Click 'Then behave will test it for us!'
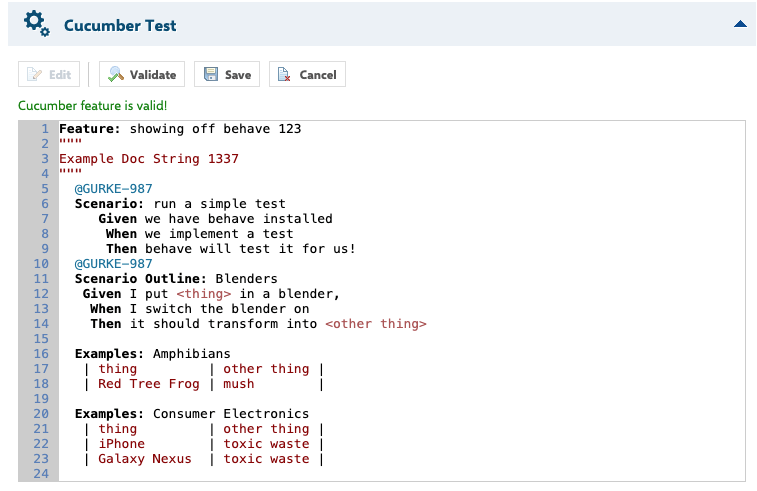This screenshot has height=491, width=757. tap(231, 249)
